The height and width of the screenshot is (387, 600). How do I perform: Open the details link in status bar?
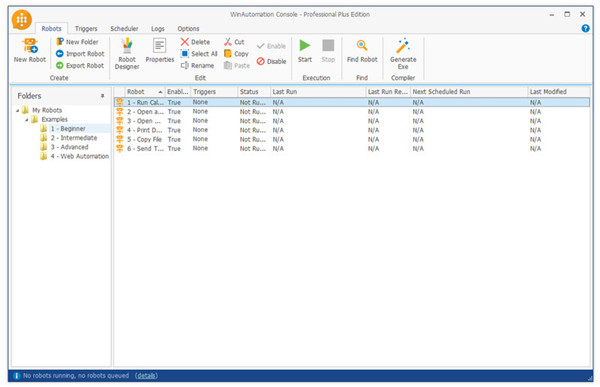tap(146, 376)
